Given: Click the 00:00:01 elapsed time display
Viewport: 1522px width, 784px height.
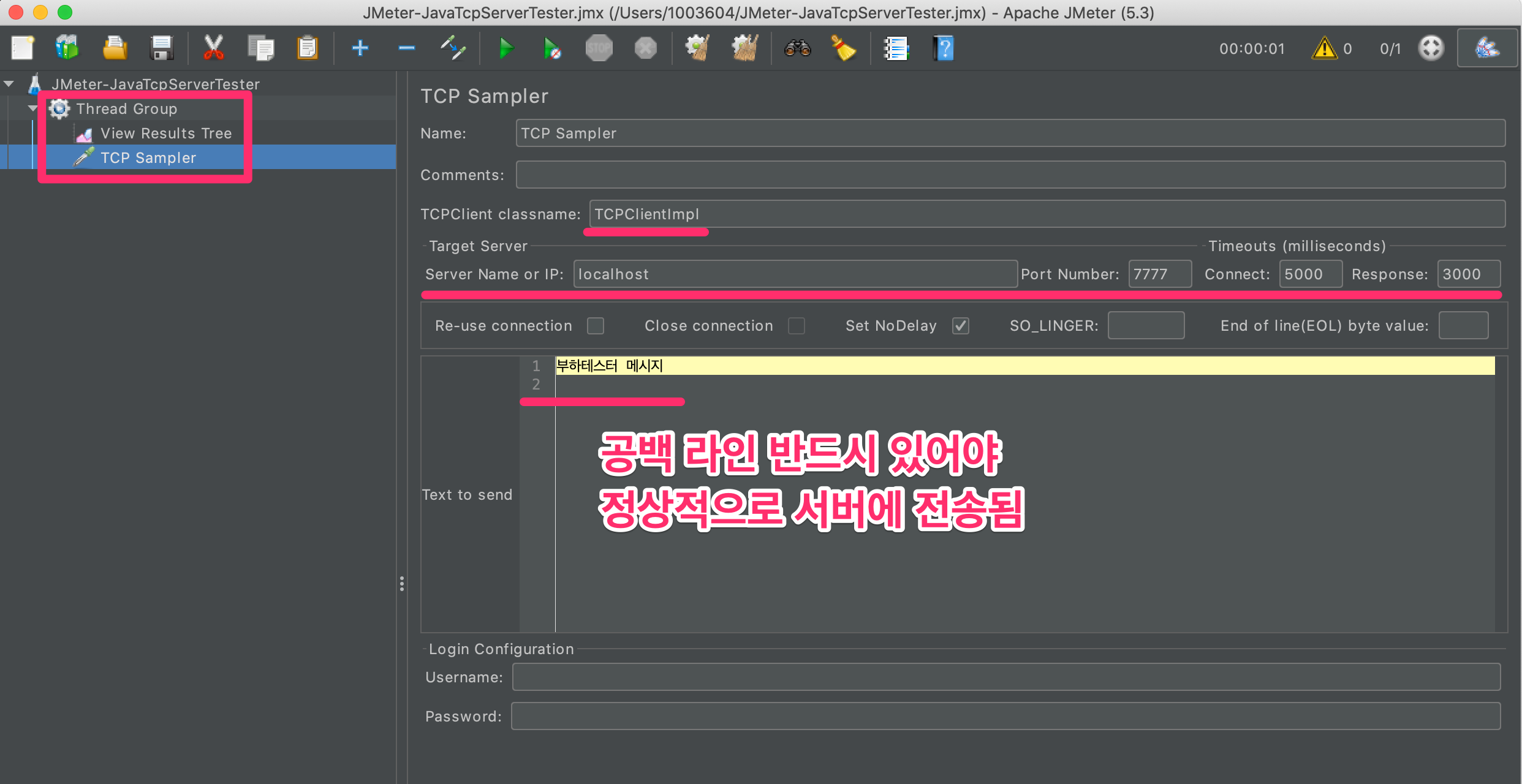Looking at the screenshot, I should tap(1252, 49).
